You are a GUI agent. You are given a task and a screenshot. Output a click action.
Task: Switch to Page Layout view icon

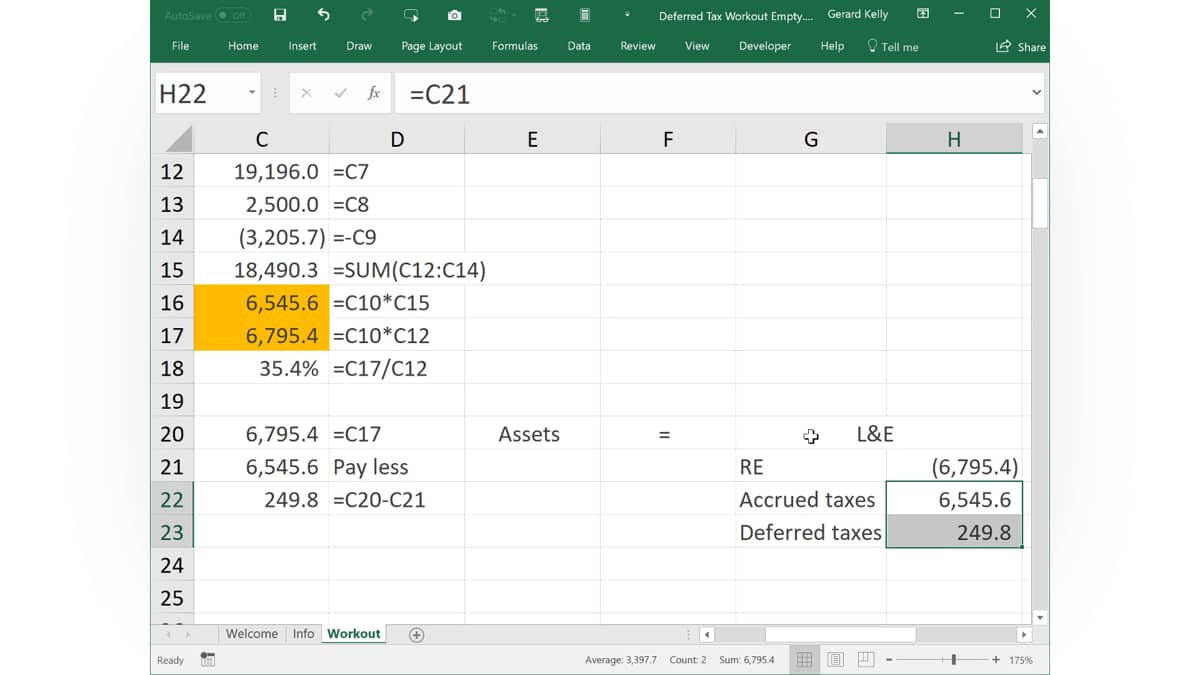(835, 660)
